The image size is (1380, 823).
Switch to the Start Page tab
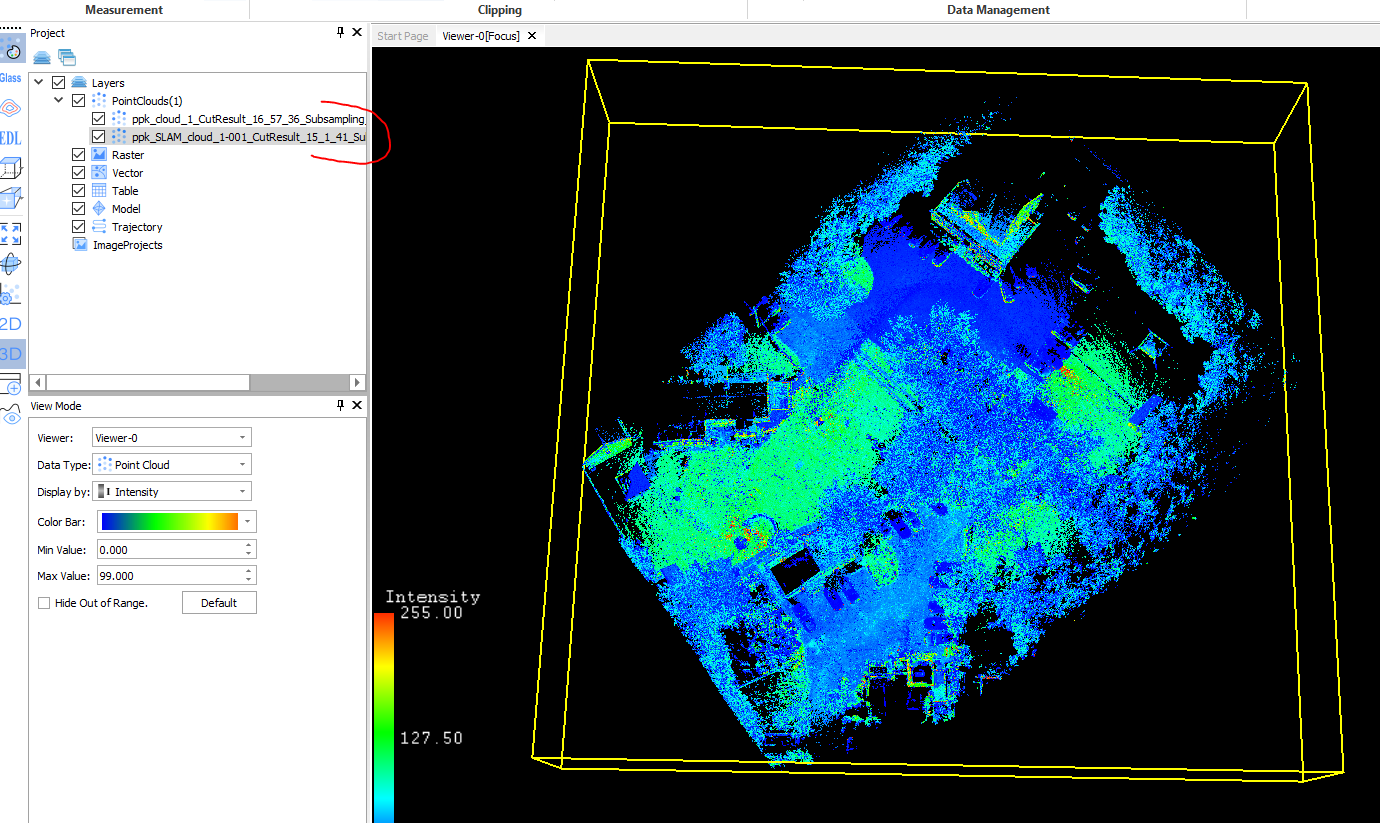[402, 36]
